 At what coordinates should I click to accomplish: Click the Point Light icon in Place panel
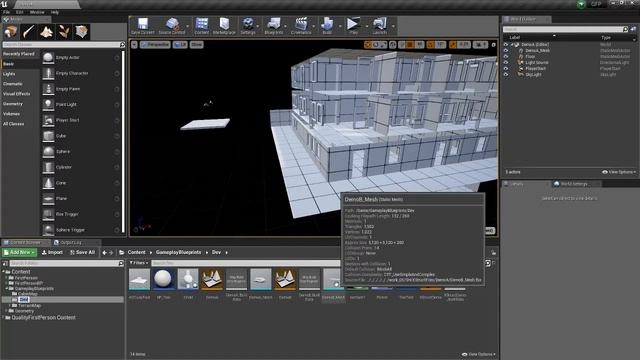pos(48,104)
